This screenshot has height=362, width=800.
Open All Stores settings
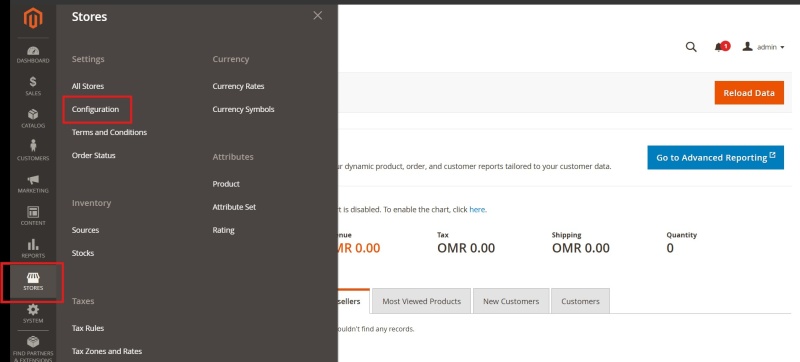coord(88,86)
